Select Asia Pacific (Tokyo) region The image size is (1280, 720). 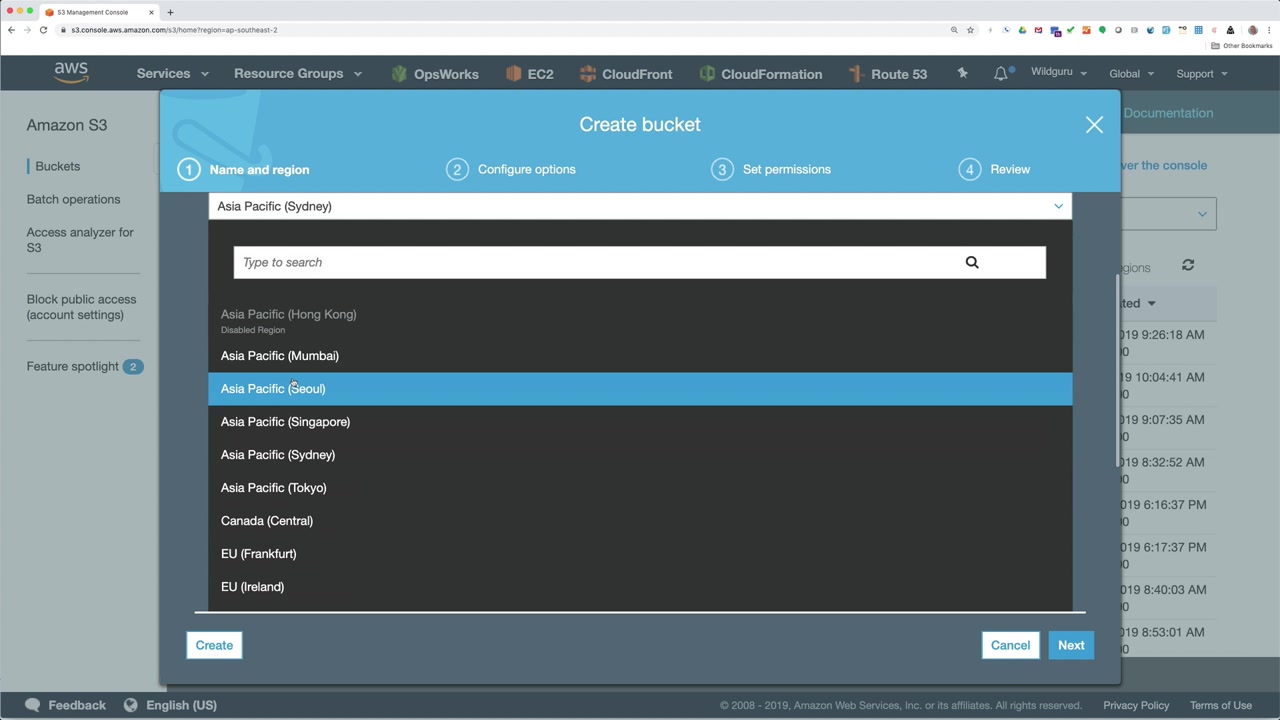(x=640, y=488)
